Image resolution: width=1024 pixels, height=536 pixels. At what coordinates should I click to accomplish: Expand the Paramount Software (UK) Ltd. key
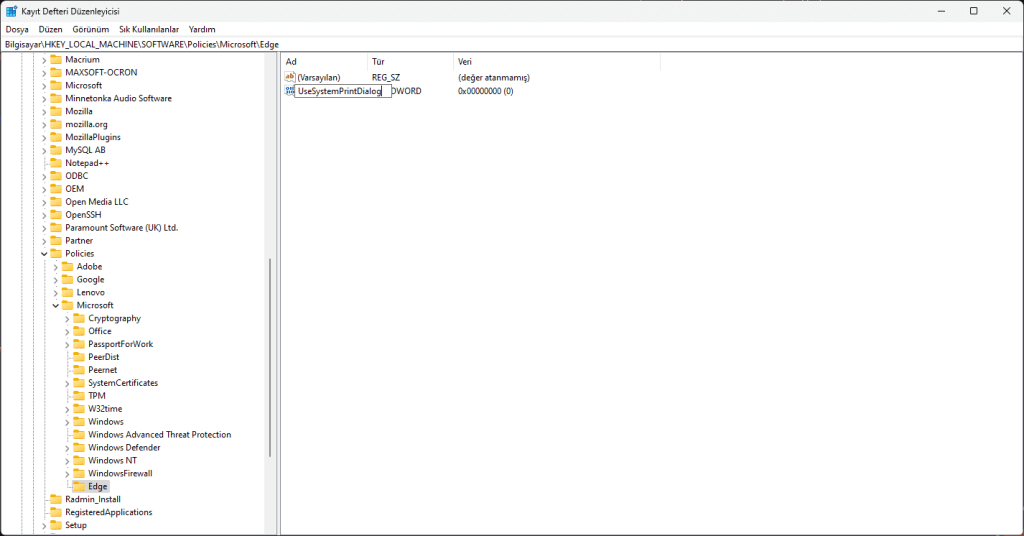coord(44,228)
